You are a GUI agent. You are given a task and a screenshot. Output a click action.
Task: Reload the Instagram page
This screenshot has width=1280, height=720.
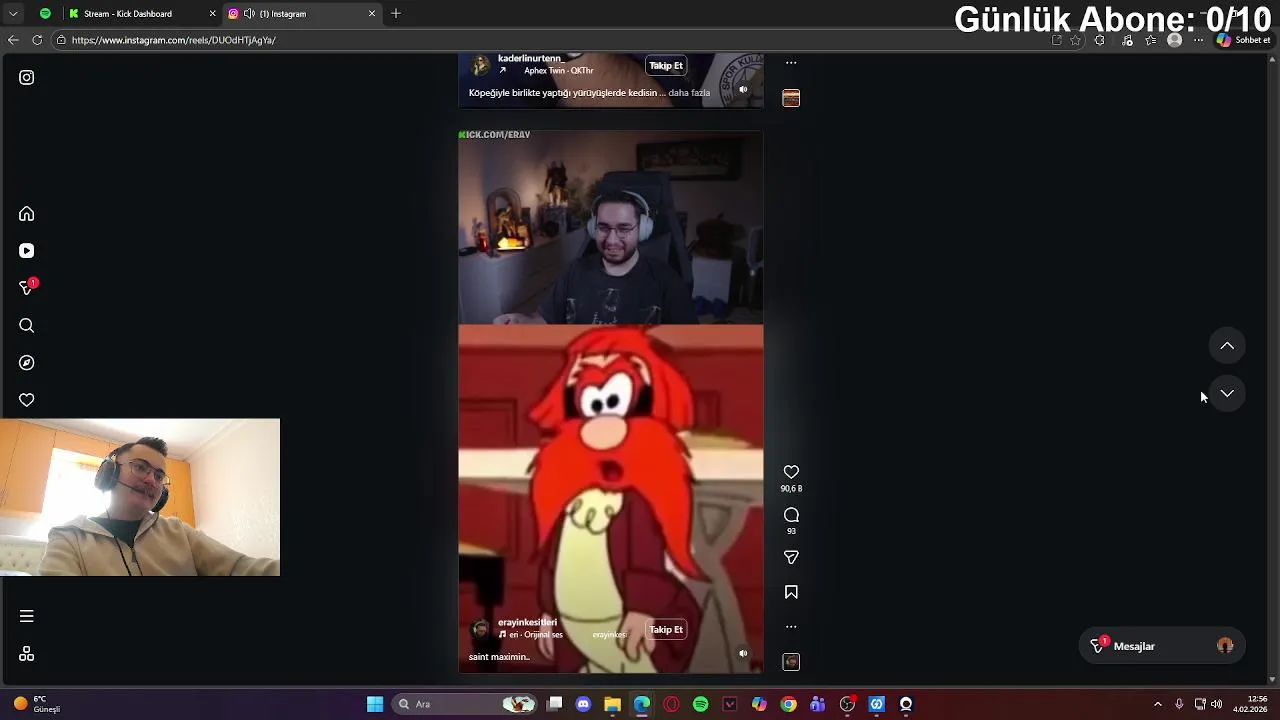tap(37, 40)
